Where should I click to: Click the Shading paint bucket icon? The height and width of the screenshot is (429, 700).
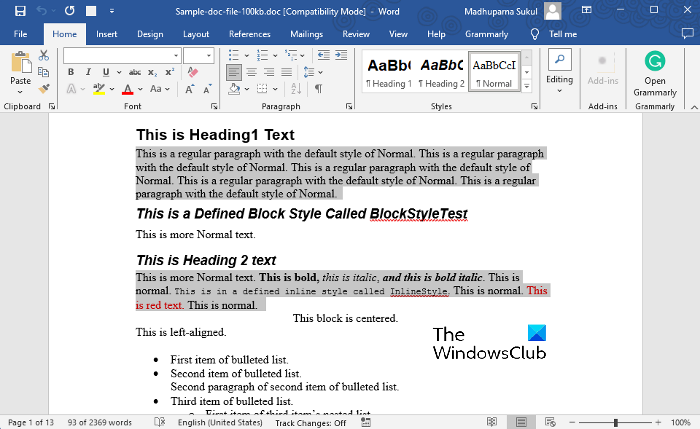[x=234, y=89]
